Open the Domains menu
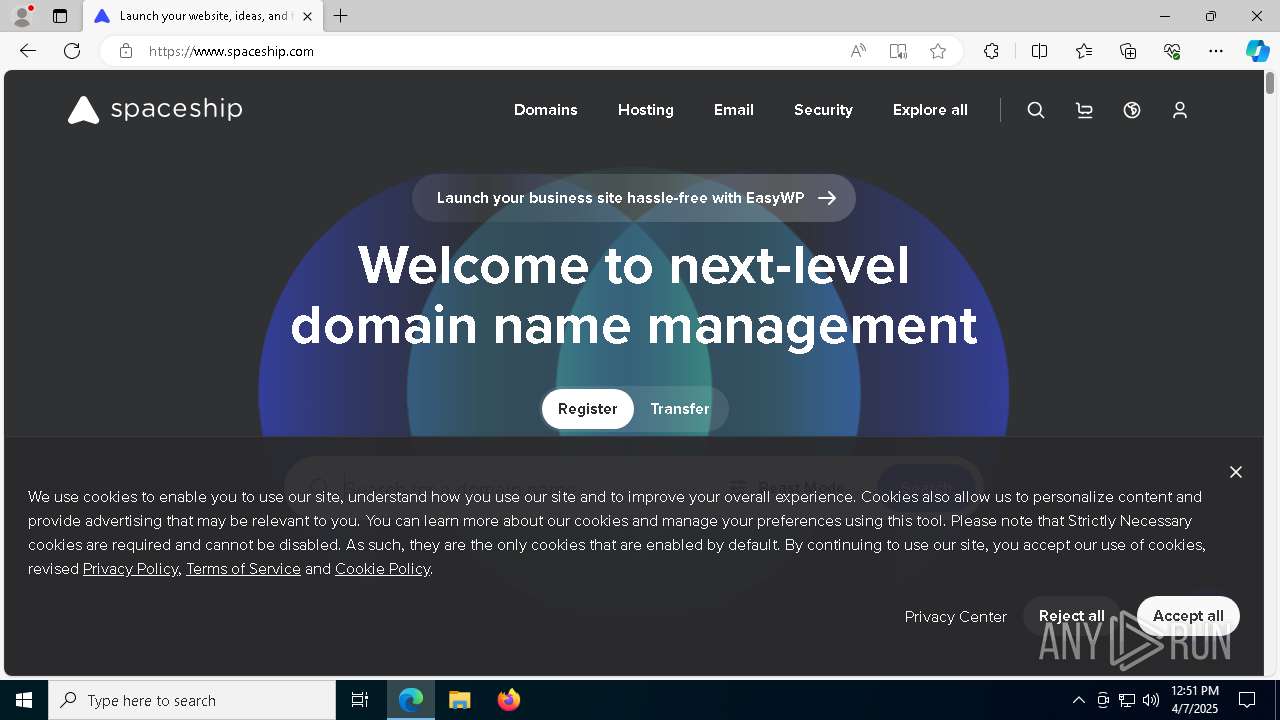The height and width of the screenshot is (720, 1280). point(546,110)
